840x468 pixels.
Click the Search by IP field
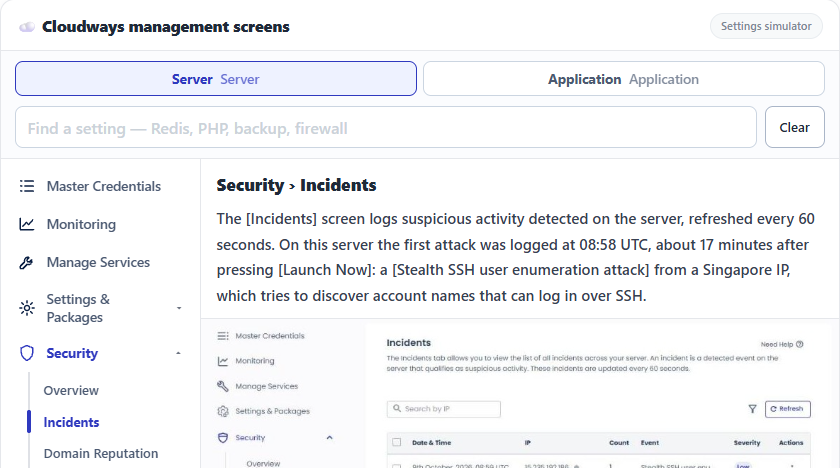point(444,409)
